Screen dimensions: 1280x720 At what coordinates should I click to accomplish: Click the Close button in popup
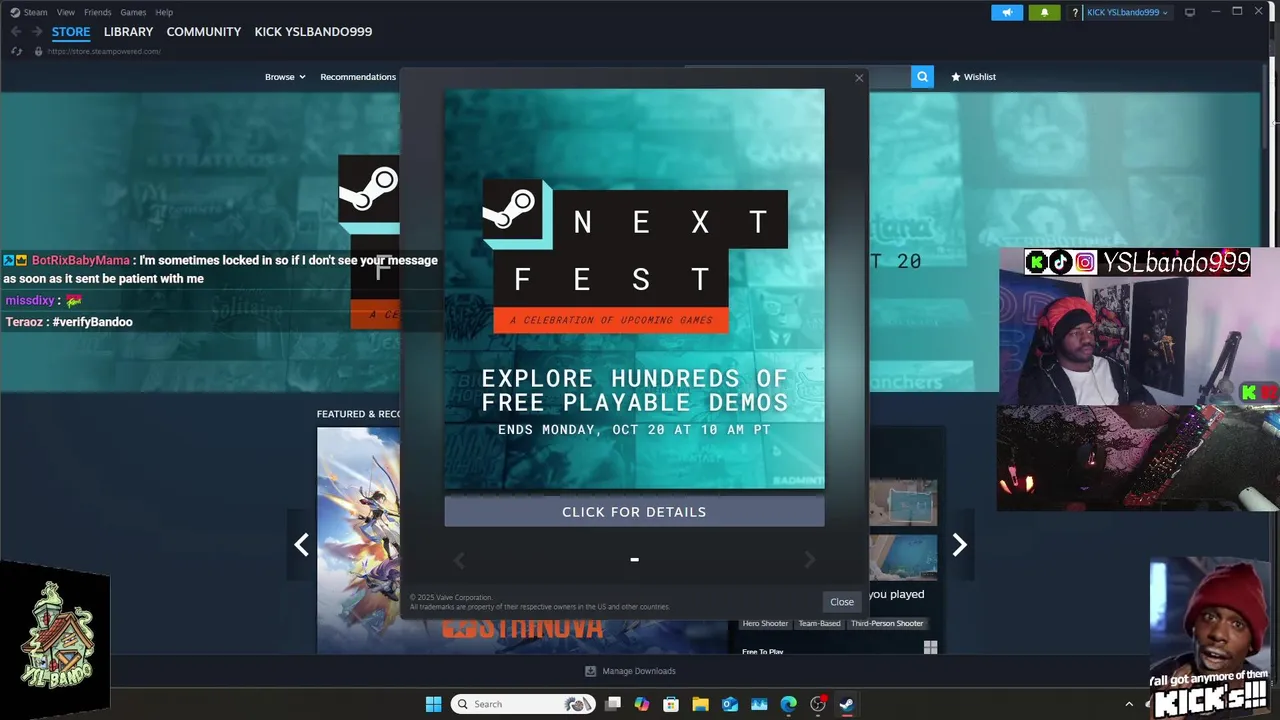[x=842, y=602]
